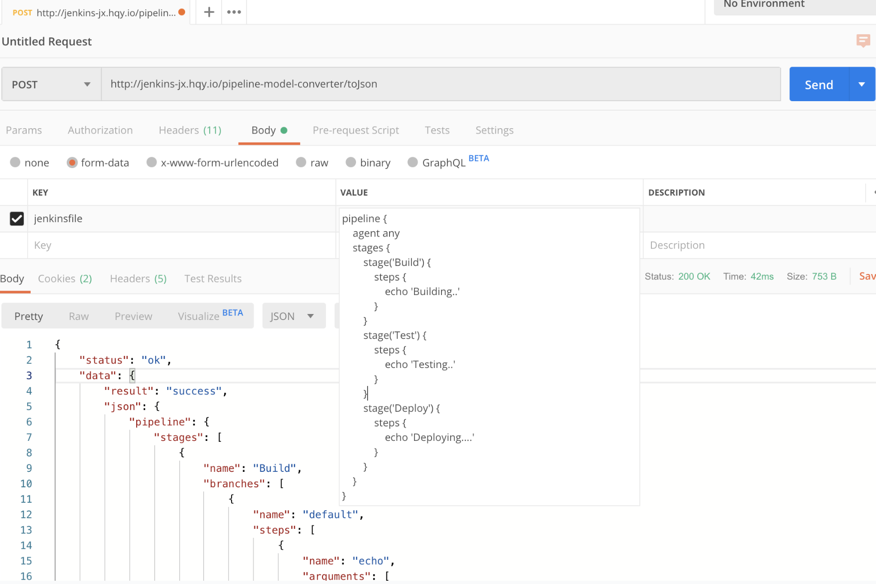Click the Send button

coord(819,84)
